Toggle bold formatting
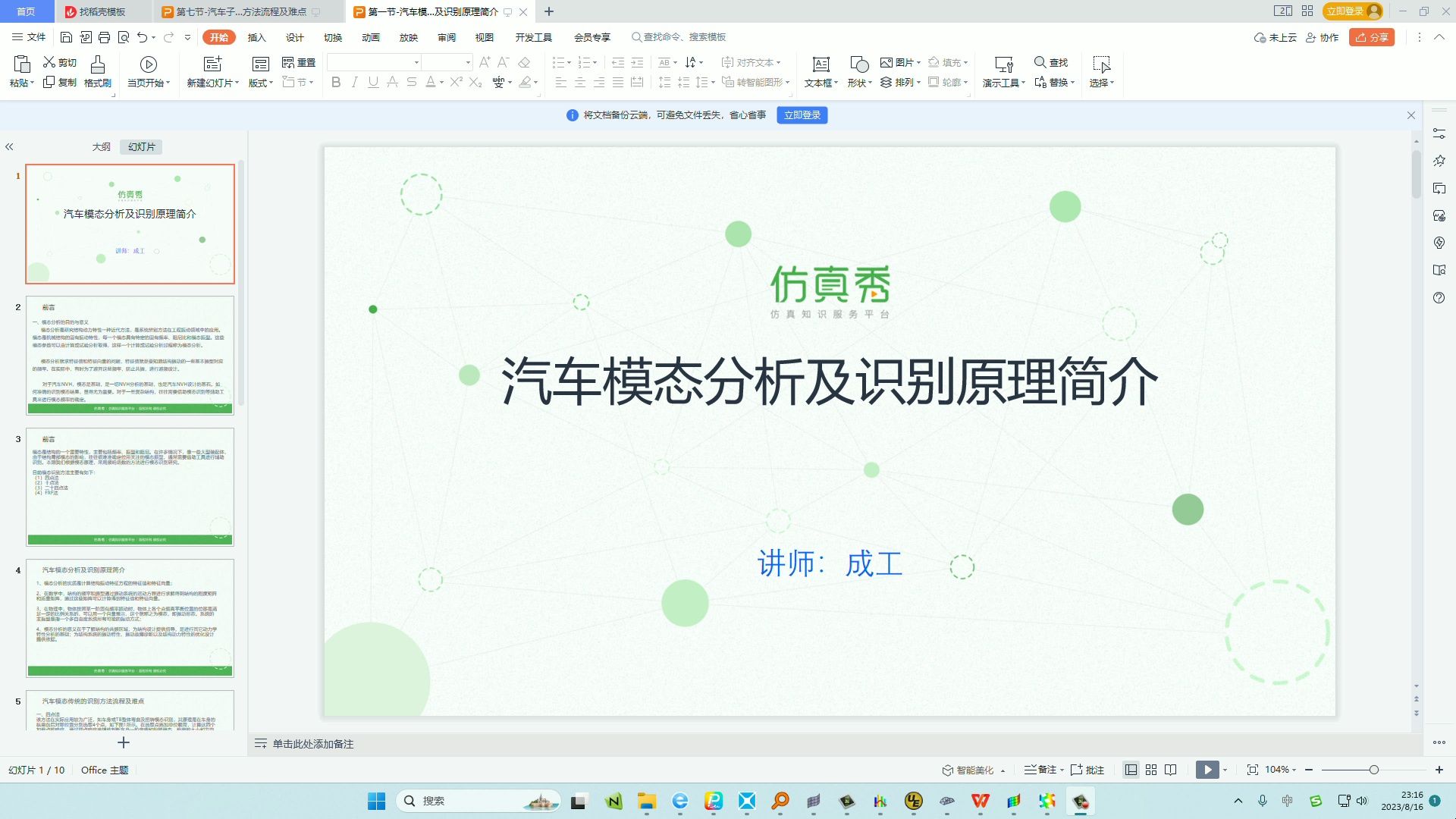The image size is (1456, 819). coord(336,83)
